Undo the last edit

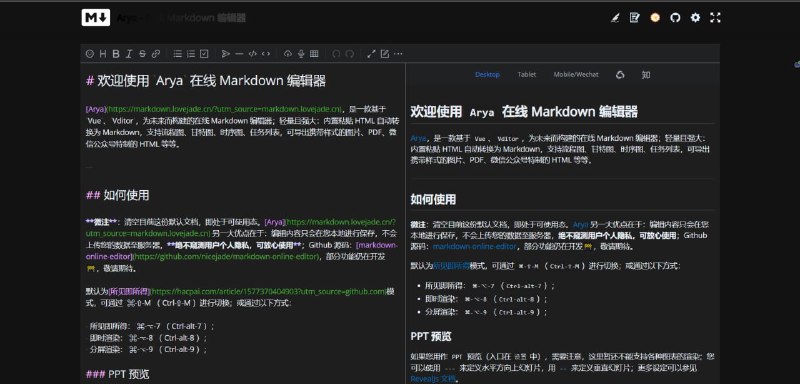pyautogui.click(x=336, y=54)
